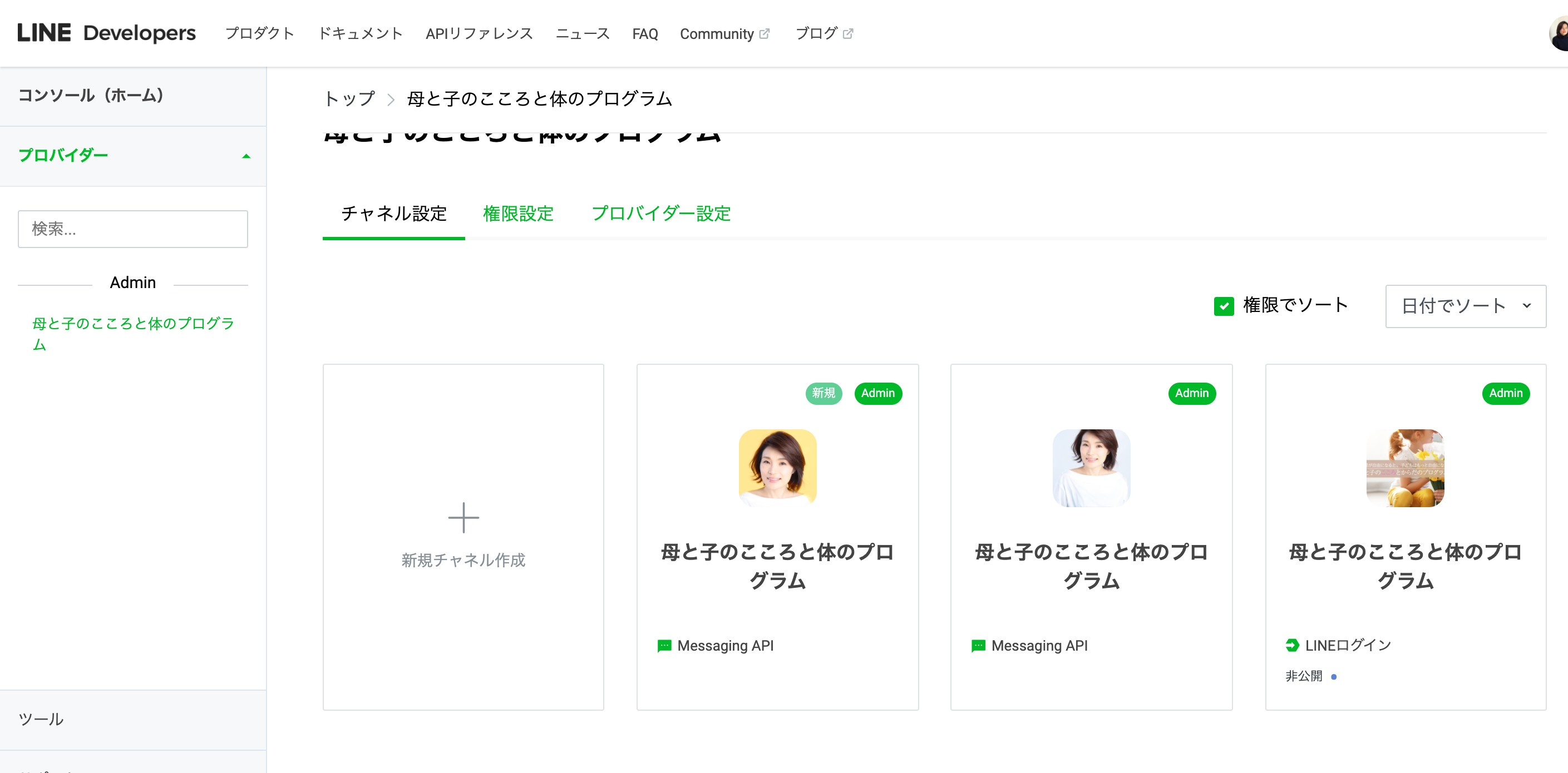Click the 非公開 status text

(1304, 676)
